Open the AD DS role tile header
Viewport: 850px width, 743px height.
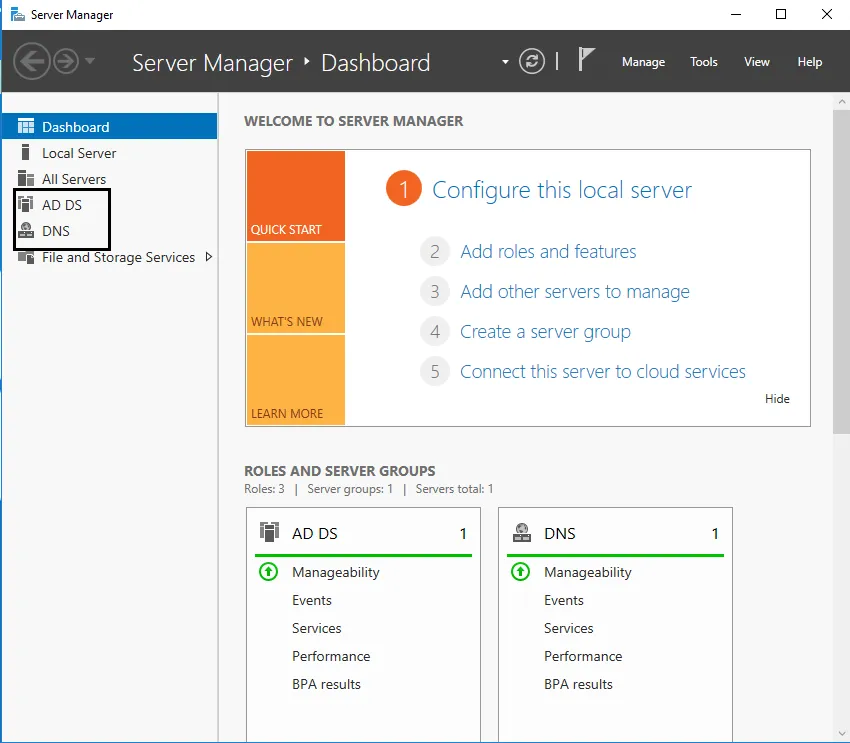coord(363,533)
